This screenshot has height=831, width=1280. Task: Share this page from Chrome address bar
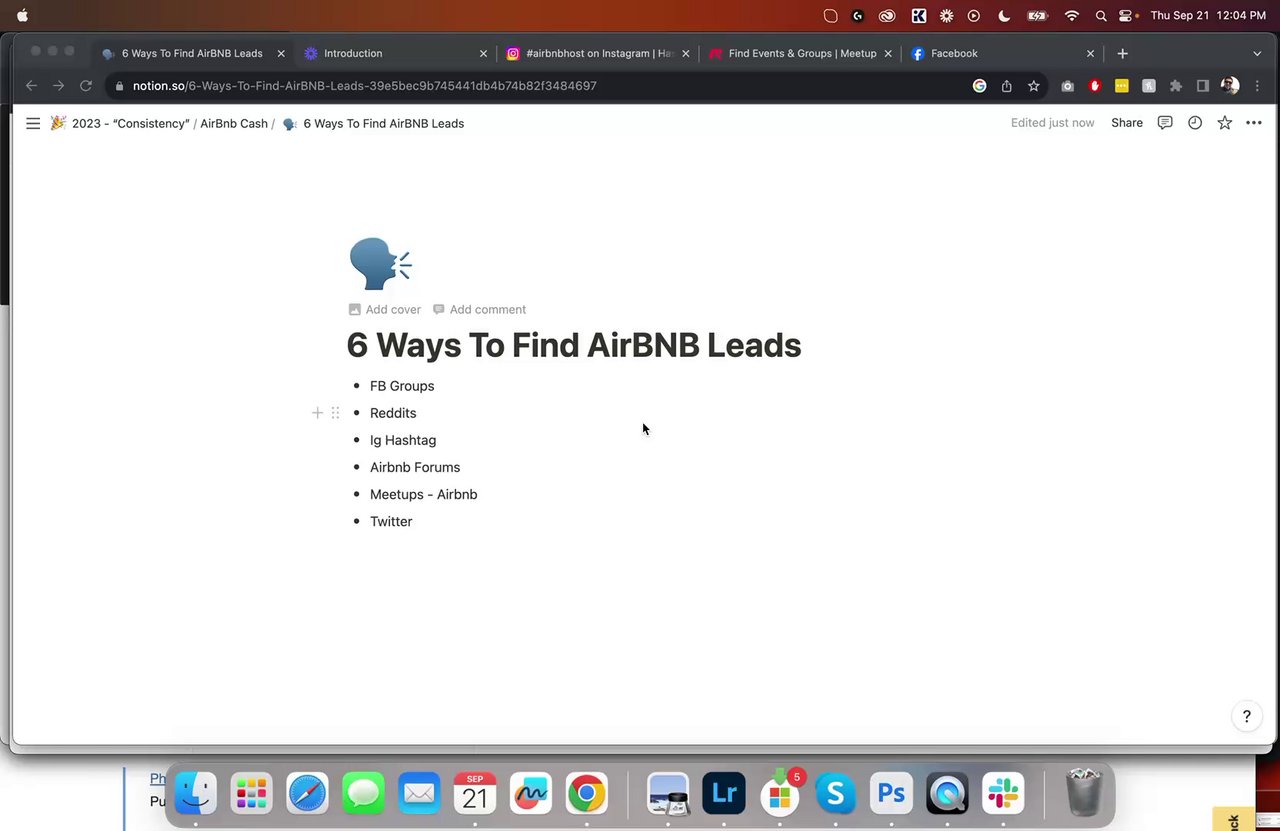[1006, 86]
